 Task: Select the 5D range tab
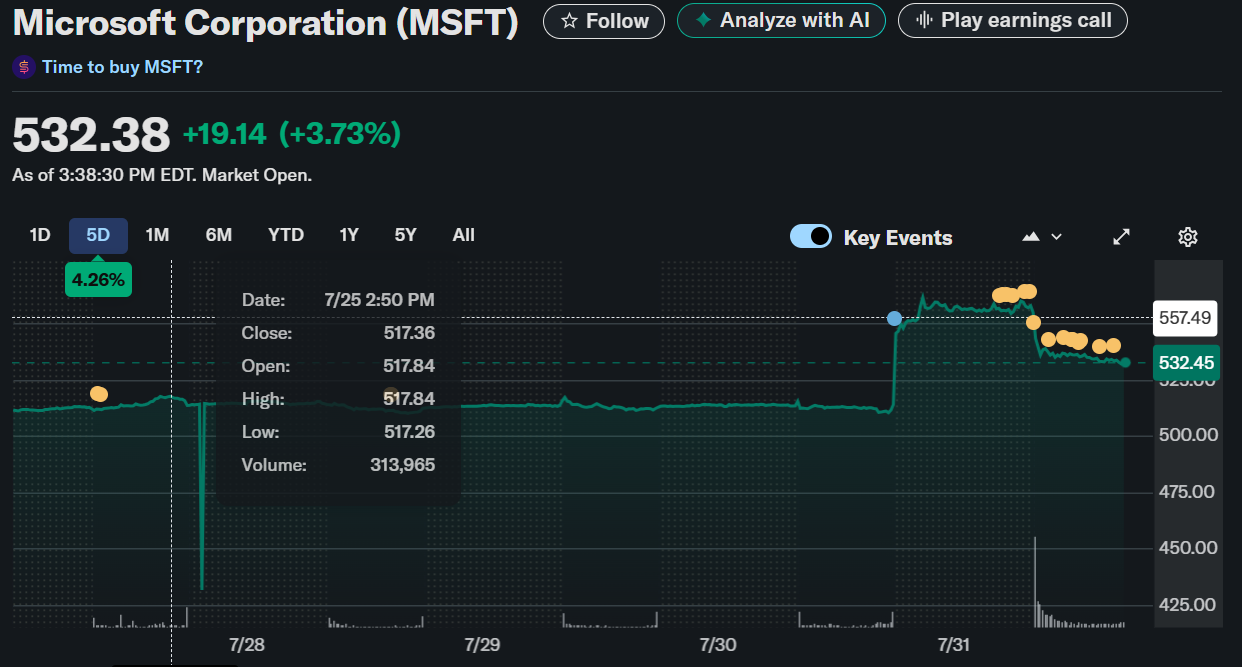point(98,235)
